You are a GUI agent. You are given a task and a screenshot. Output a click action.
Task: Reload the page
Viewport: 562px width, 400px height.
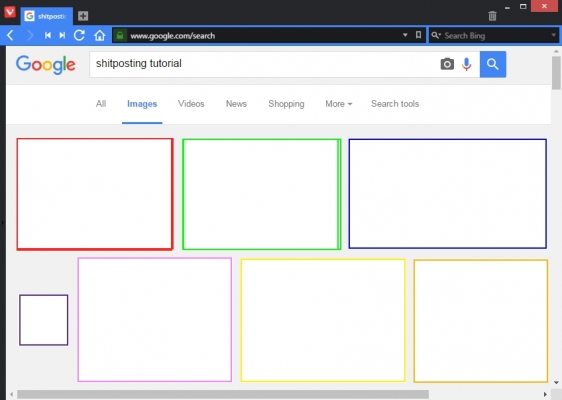[79, 35]
